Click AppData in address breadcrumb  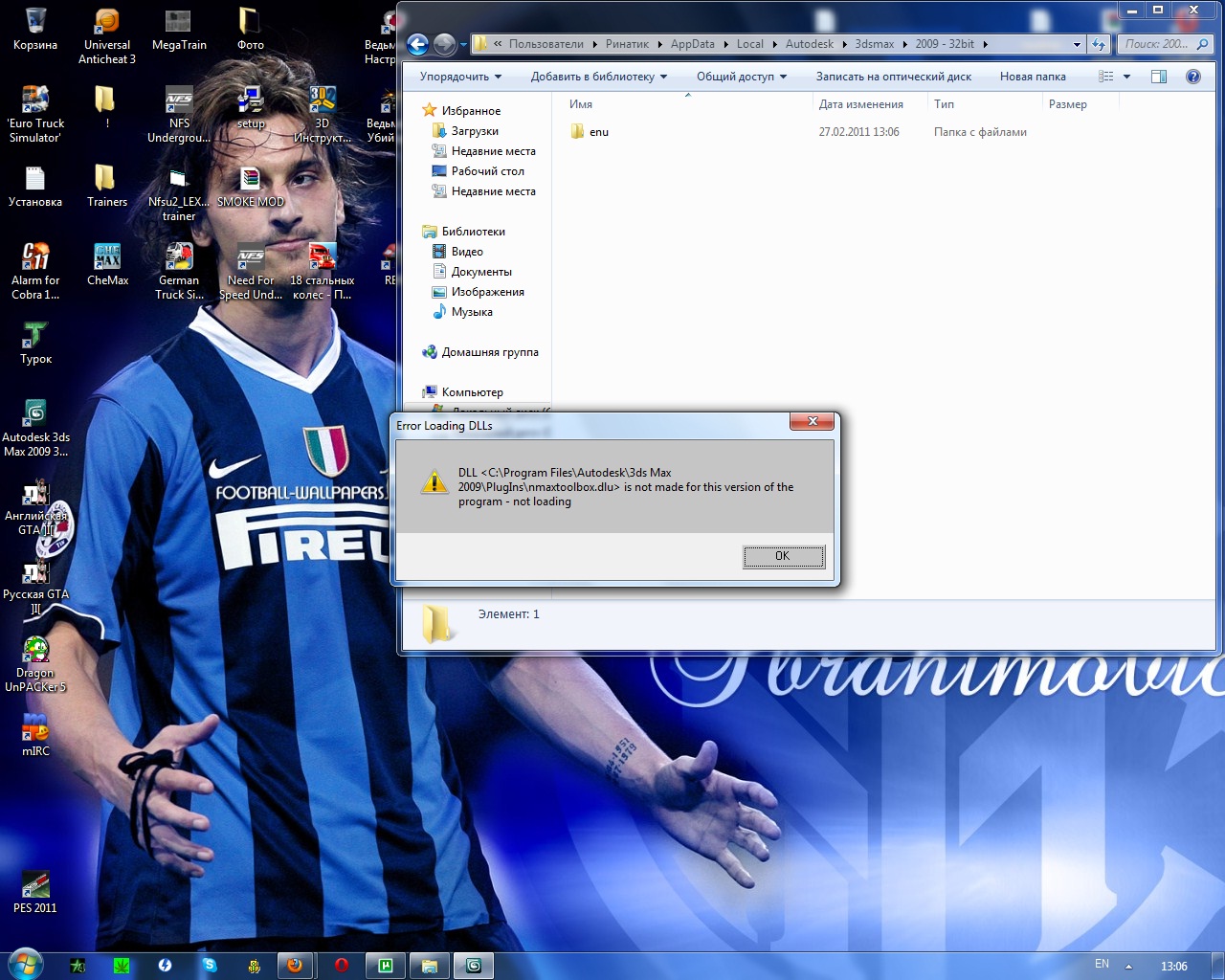click(692, 44)
